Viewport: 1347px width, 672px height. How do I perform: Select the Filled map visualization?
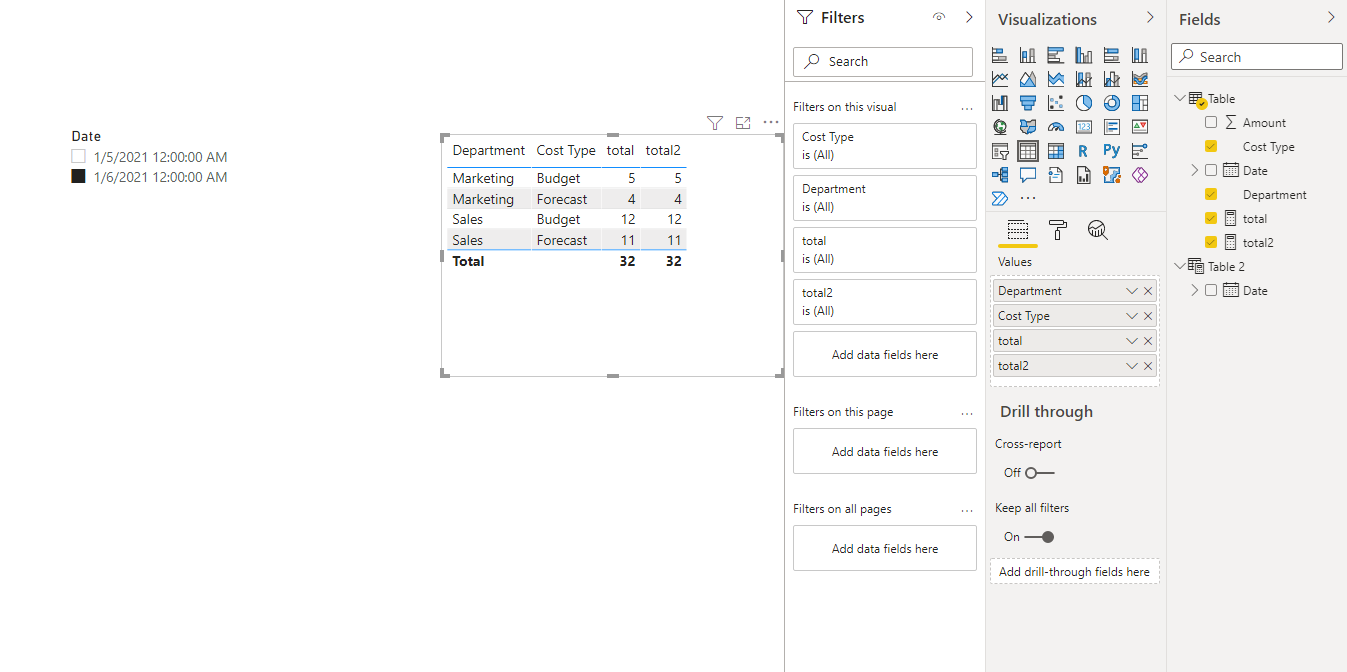click(1028, 127)
